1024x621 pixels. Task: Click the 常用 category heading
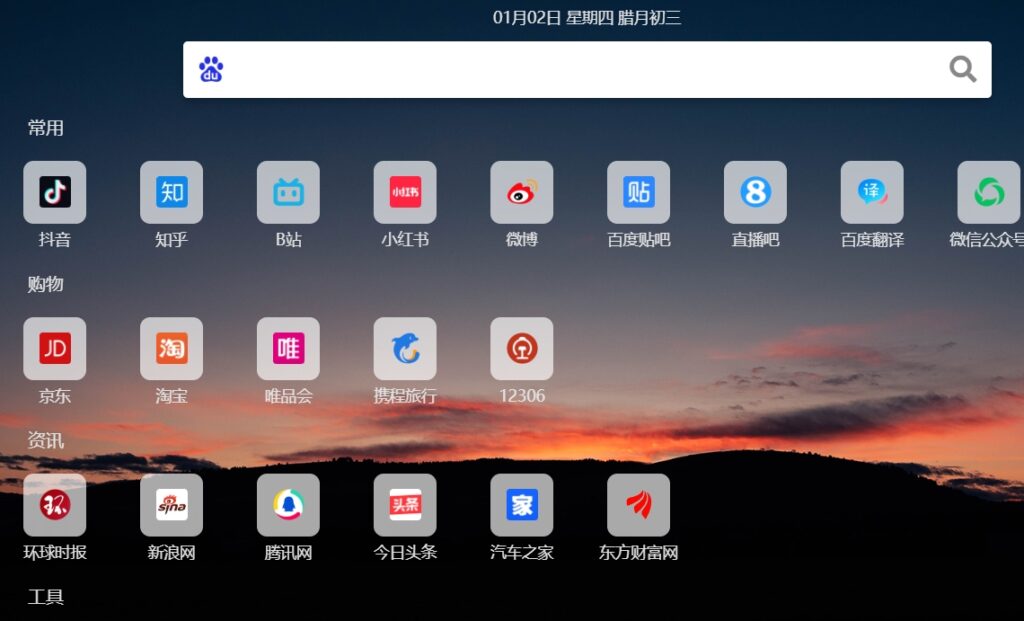point(46,128)
